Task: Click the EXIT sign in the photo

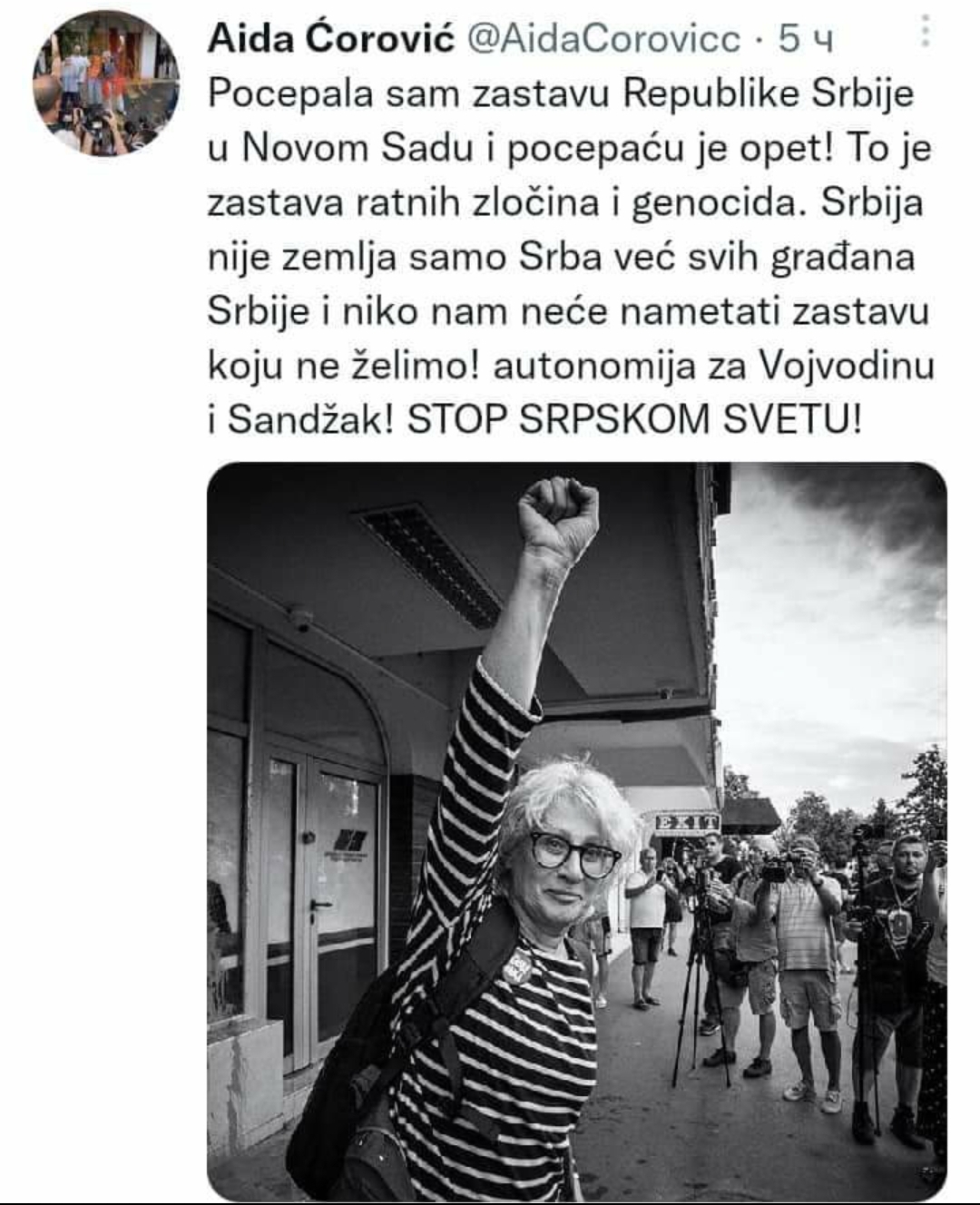Action: pos(686,824)
